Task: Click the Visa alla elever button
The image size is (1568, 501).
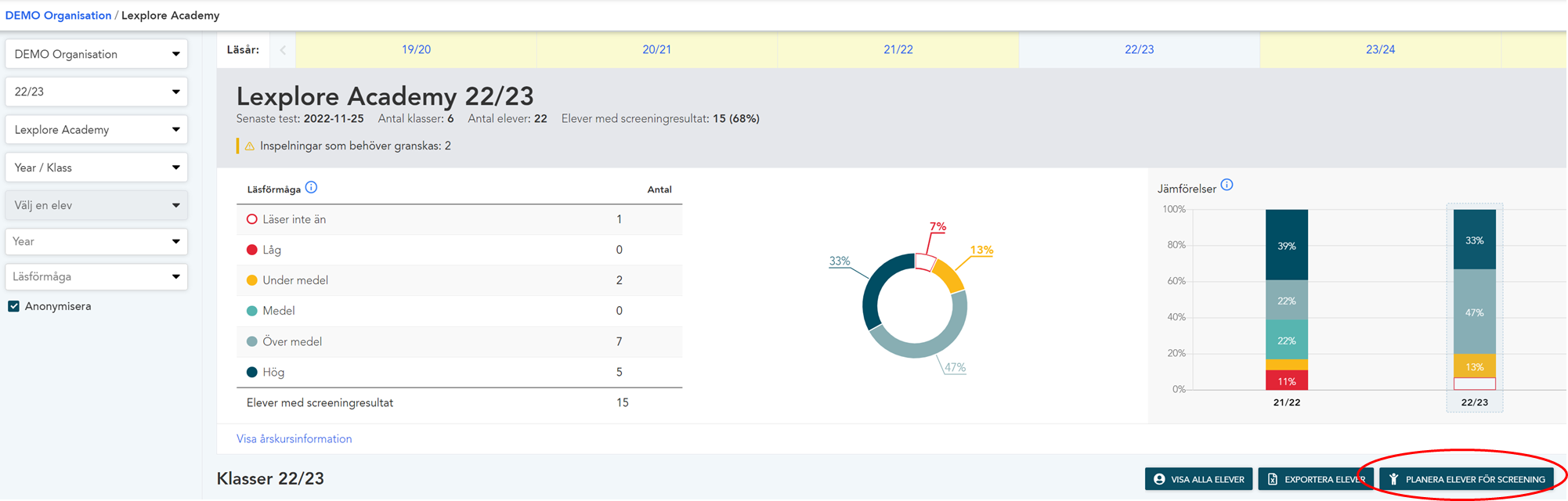Action: [x=1198, y=479]
